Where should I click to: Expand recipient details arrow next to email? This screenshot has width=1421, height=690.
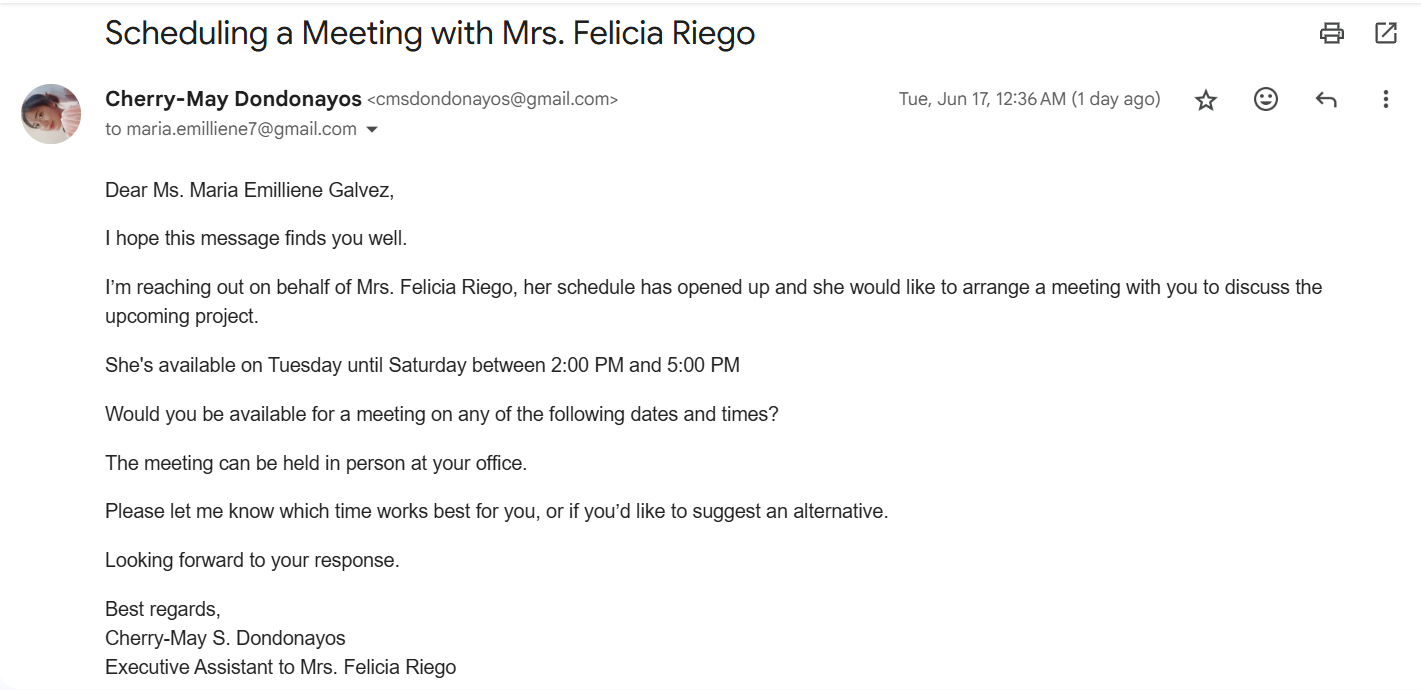(x=372, y=130)
